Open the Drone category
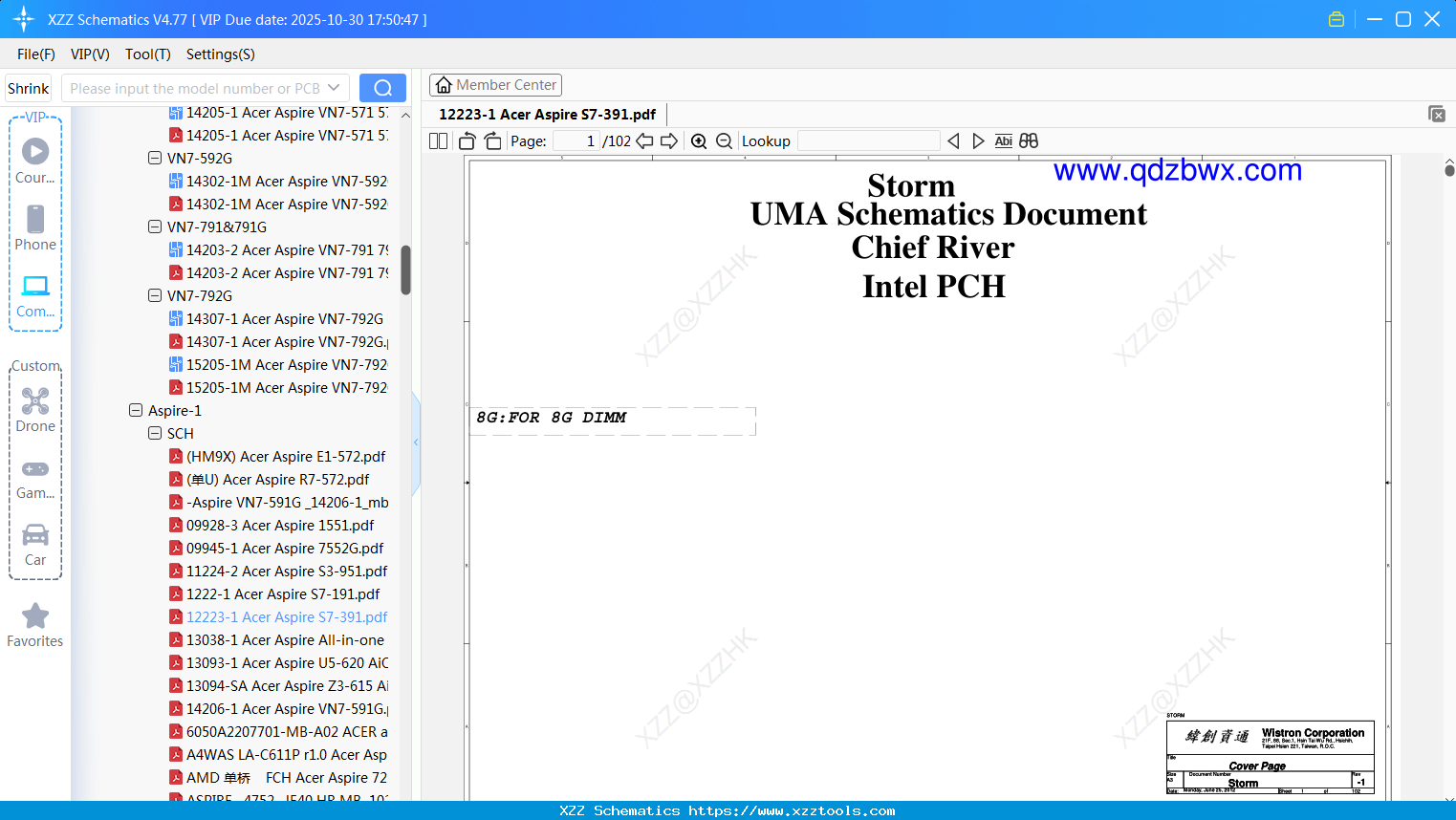Viewport: 1456px width, 820px height. pyautogui.click(x=35, y=409)
